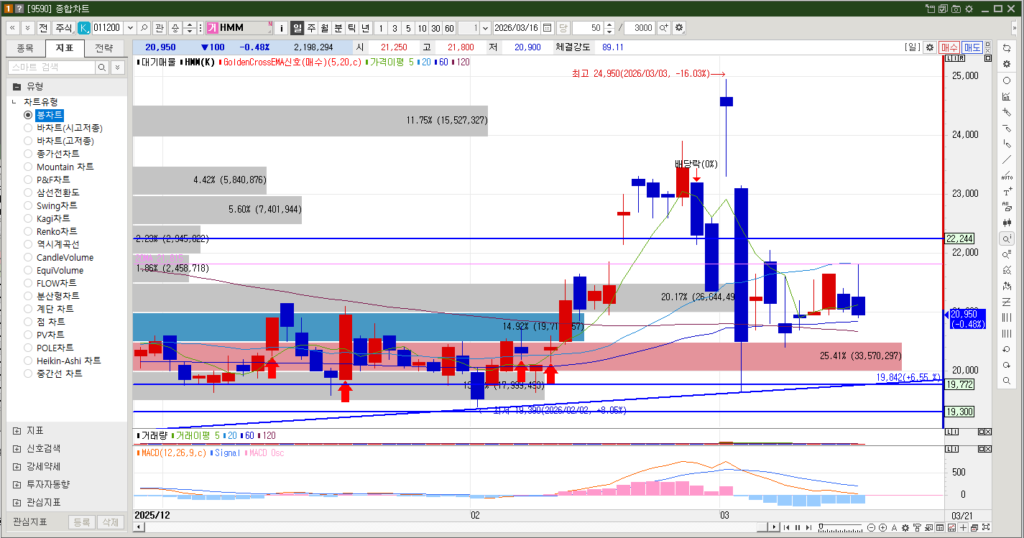
Task: Click the stock search magnifier icon
Action: (145, 27)
